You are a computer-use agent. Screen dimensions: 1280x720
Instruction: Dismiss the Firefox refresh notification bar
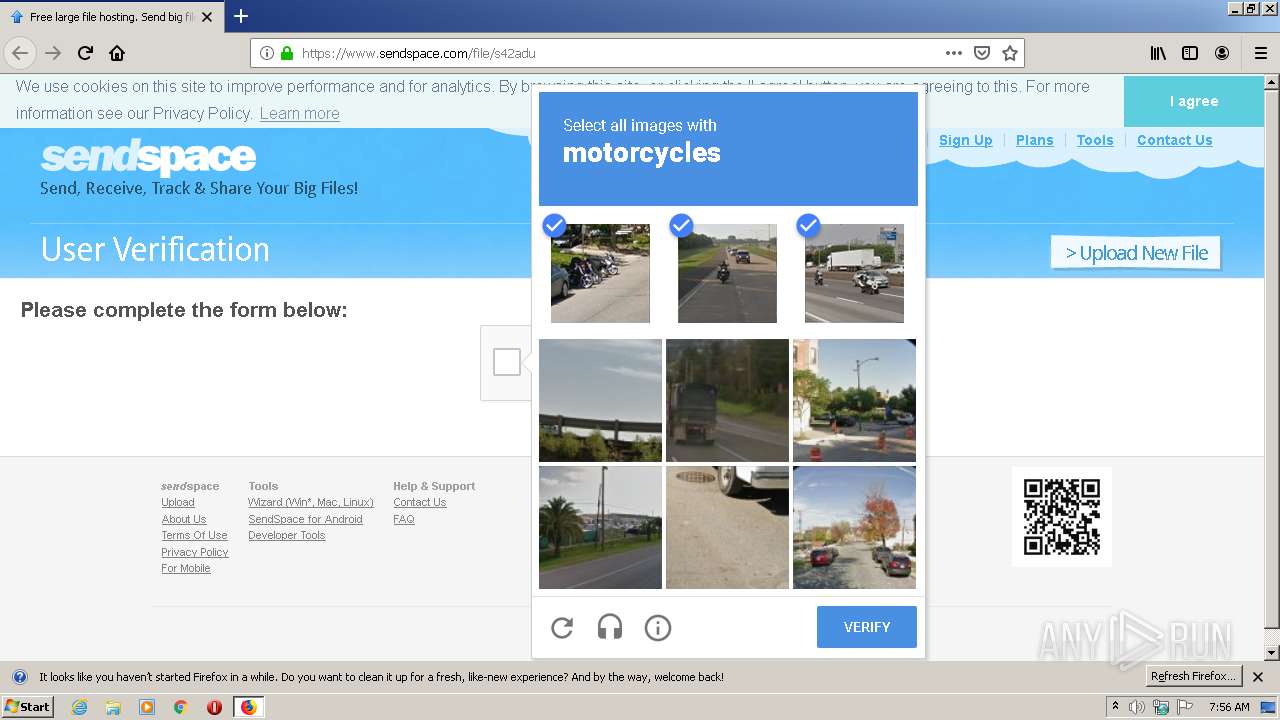click(1258, 677)
